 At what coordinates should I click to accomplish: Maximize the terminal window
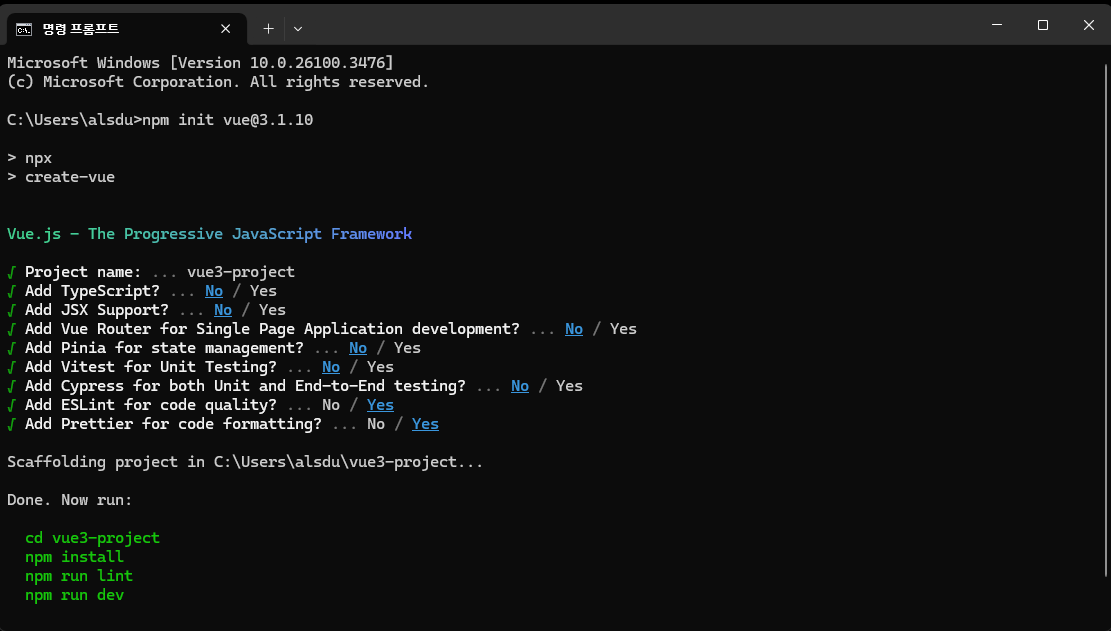pyautogui.click(x=1043, y=25)
